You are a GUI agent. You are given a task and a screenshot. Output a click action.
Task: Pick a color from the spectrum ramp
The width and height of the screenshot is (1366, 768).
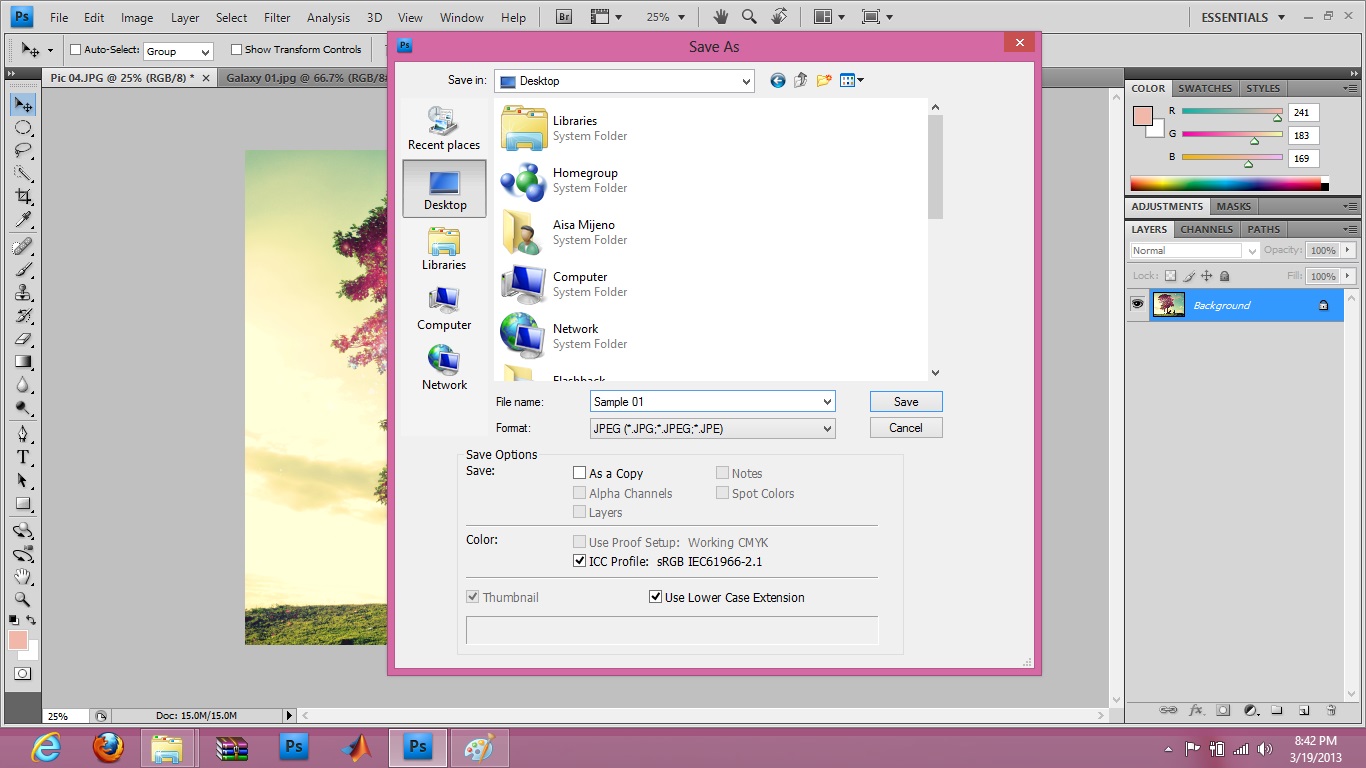click(1226, 184)
